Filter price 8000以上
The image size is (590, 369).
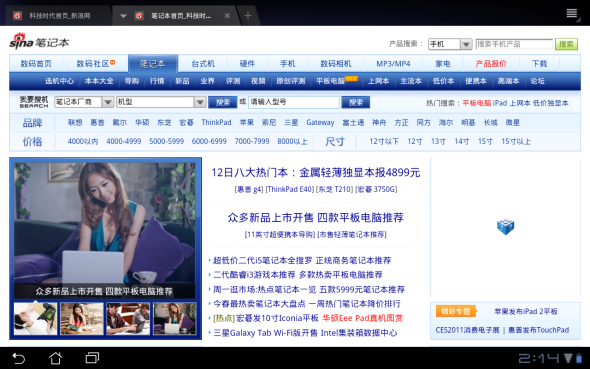click(x=292, y=141)
